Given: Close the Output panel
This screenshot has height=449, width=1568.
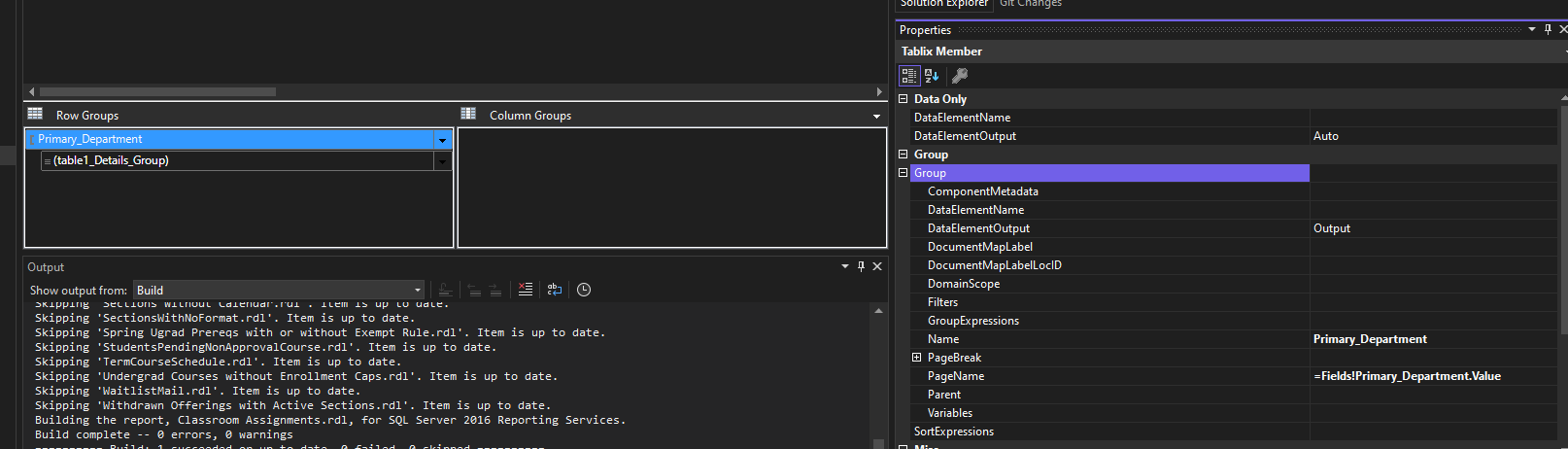Looking at the screenshot, I should click(x=877, y=266).
